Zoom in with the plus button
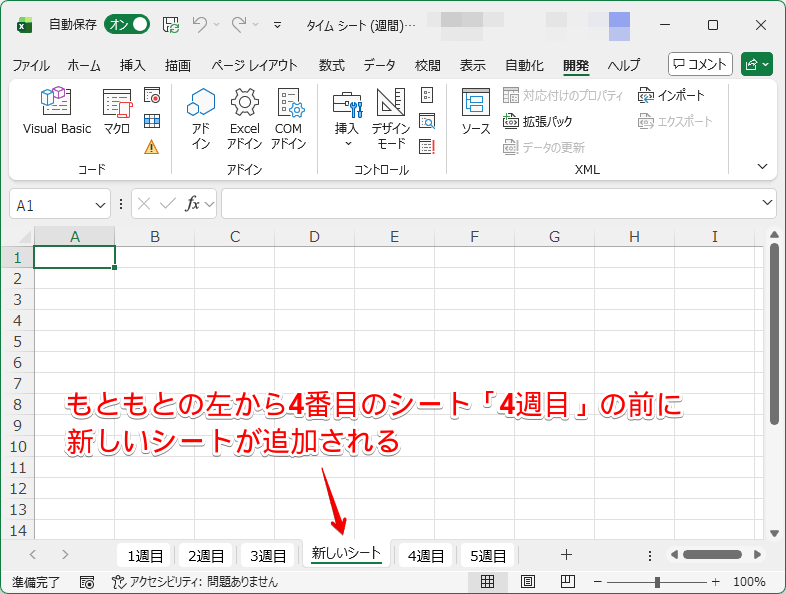The height and width of the screenshot is (594, 786). (x=715, y=582)
